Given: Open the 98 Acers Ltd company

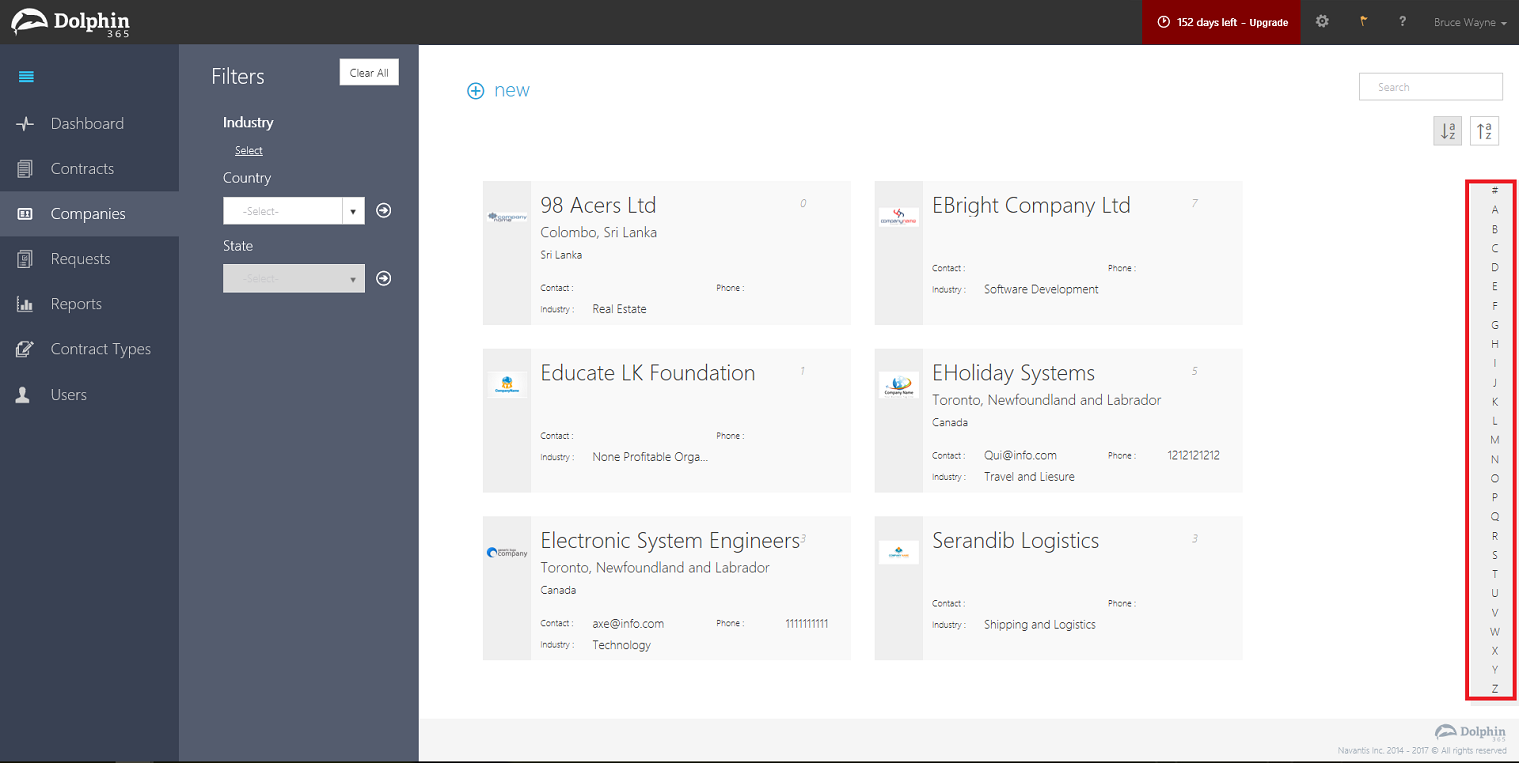Looking at the screenshot, I should [x=598, y=205].
